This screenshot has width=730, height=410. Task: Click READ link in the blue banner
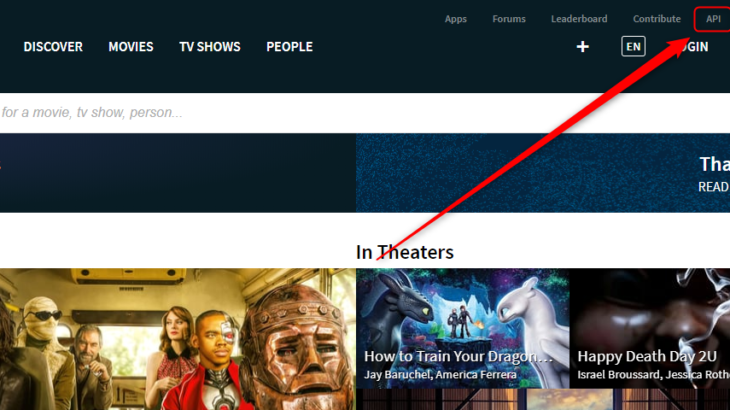coord(713,187)
